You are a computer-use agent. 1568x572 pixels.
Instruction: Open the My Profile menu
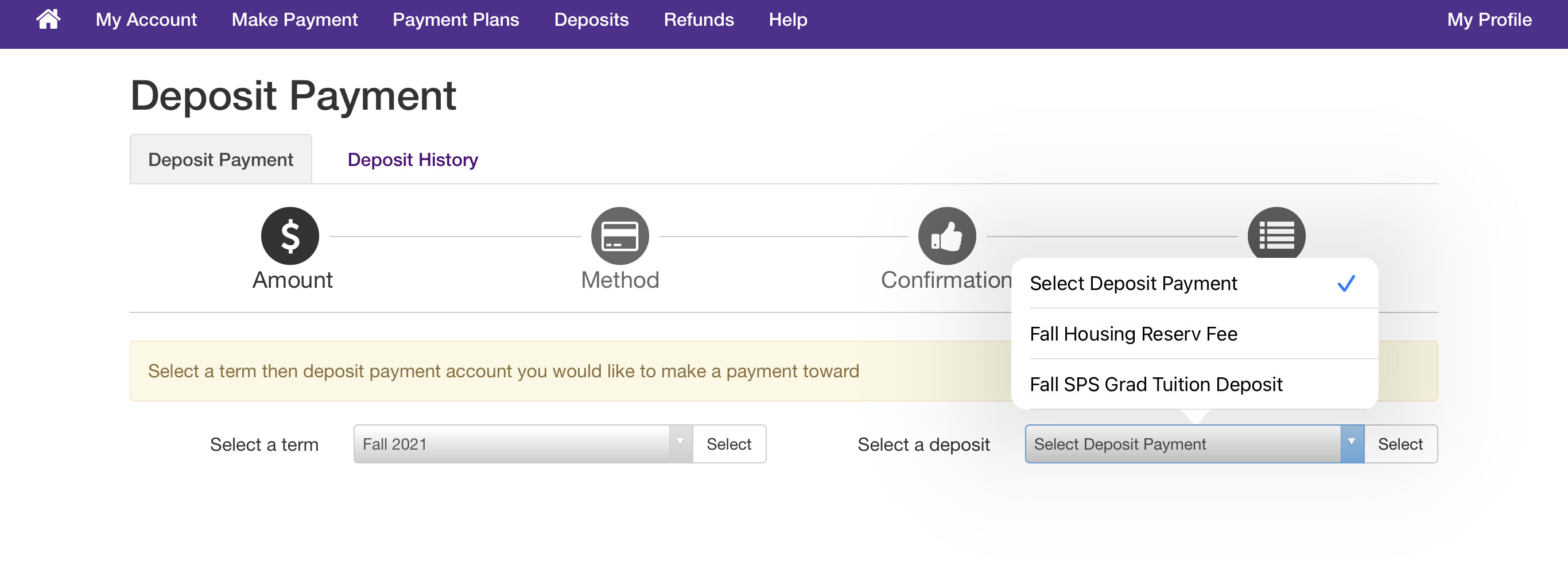pyautogui.click(x=1489, y=20)
